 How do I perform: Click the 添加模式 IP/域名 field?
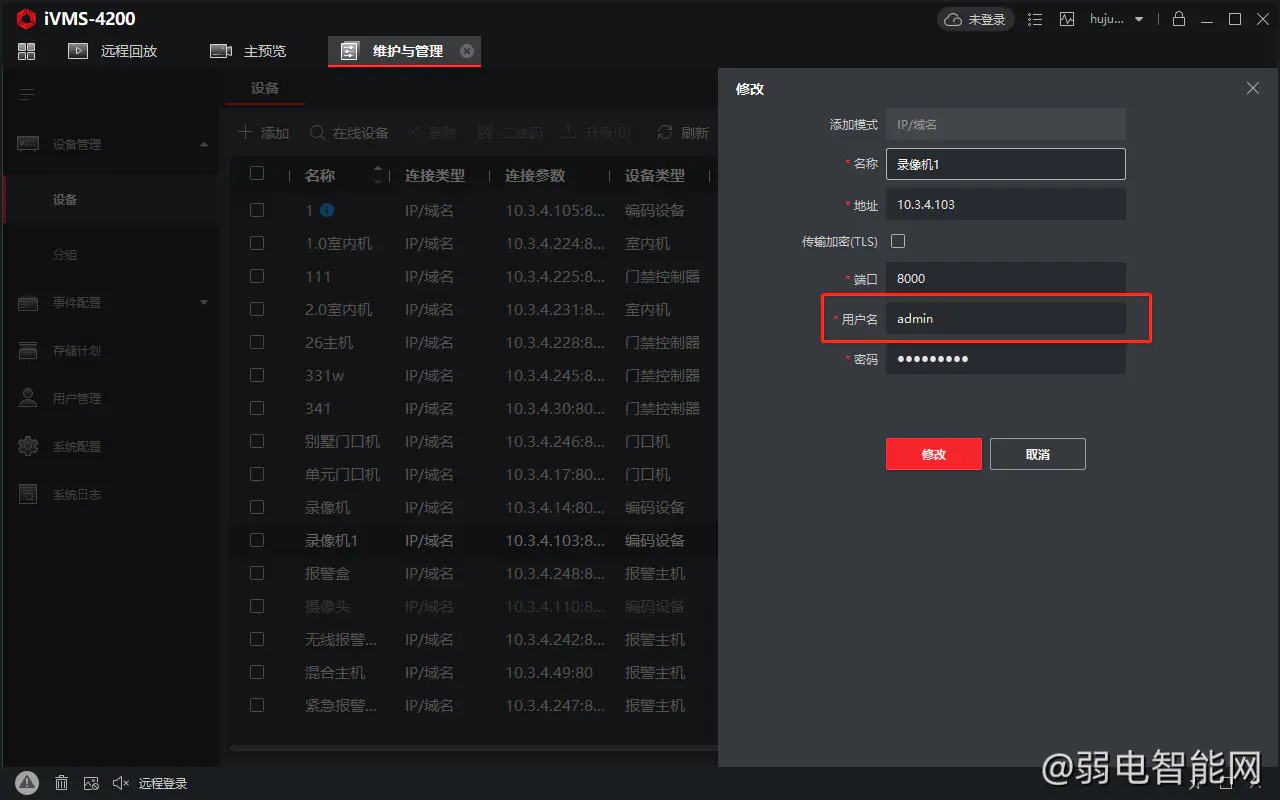[1006, 125]
